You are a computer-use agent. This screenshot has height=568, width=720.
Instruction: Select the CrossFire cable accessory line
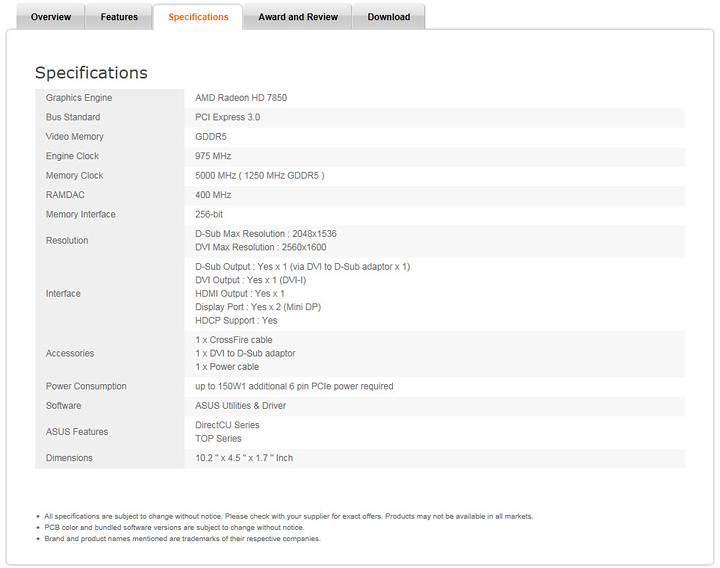(234, 340)
